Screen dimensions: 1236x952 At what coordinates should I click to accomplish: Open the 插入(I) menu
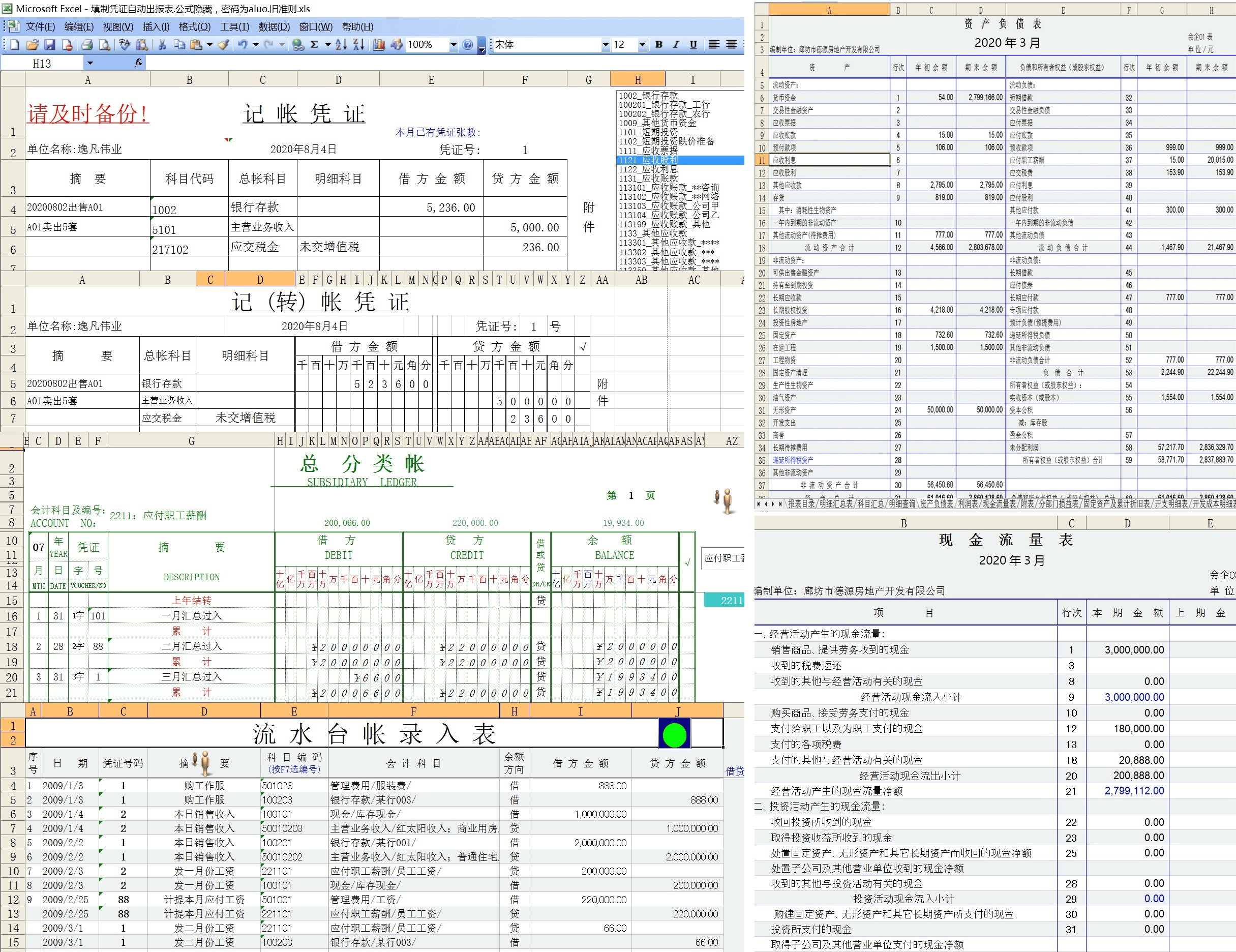[156, 26]
